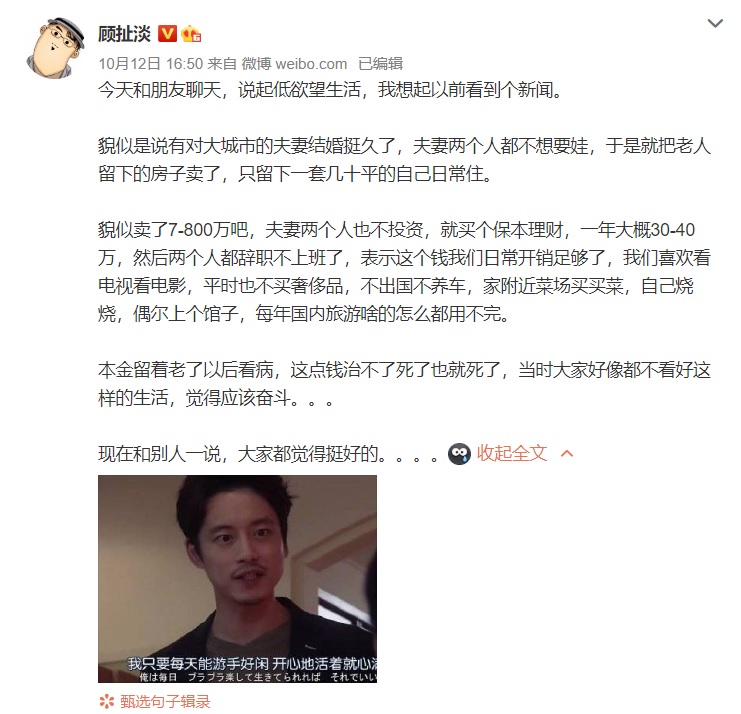741x714 pixels.
Task: Click the paragraph starting with 貌似是说
Action: pyautogui.click(x=404, y=160)
